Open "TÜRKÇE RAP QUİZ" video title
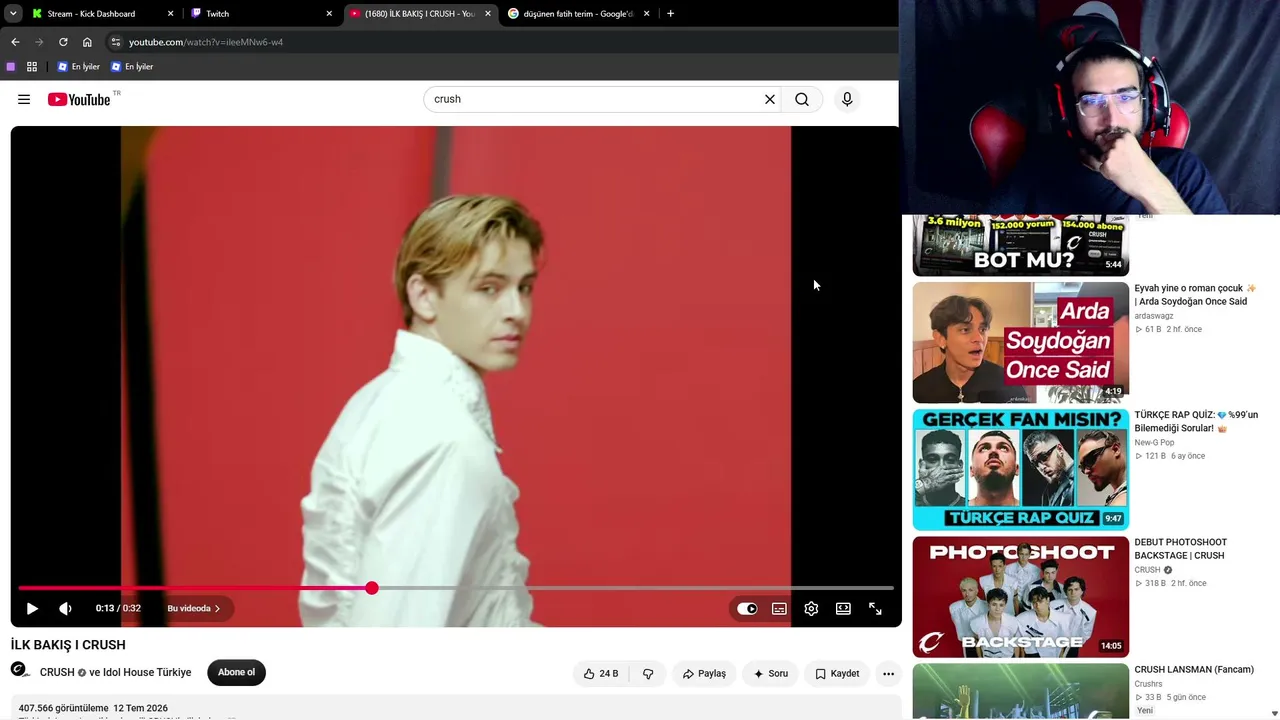 pyautogui.click(x=1196, y=422)
